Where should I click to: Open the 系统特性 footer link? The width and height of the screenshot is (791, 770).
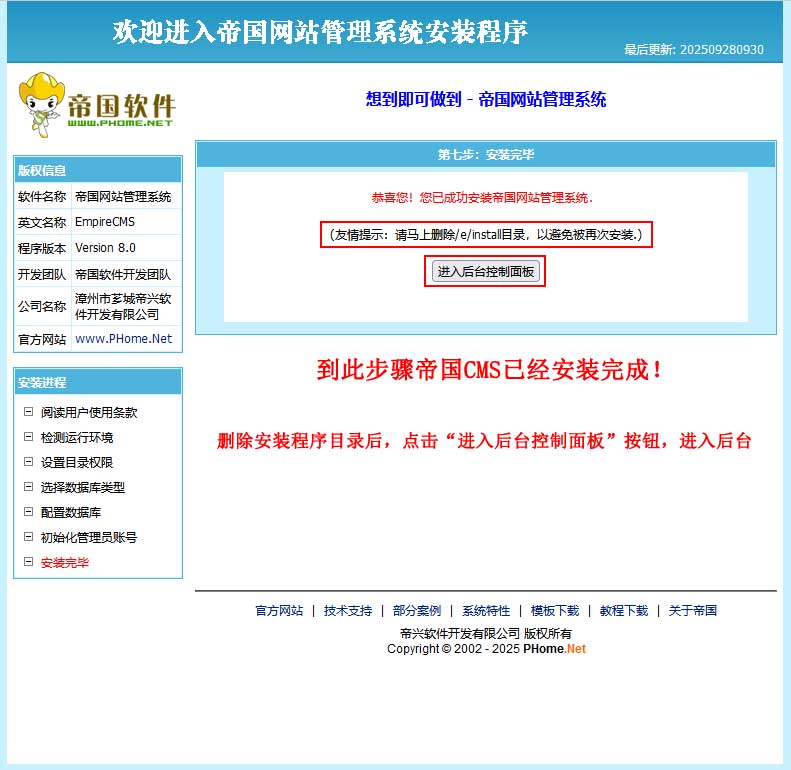point(486,611)
